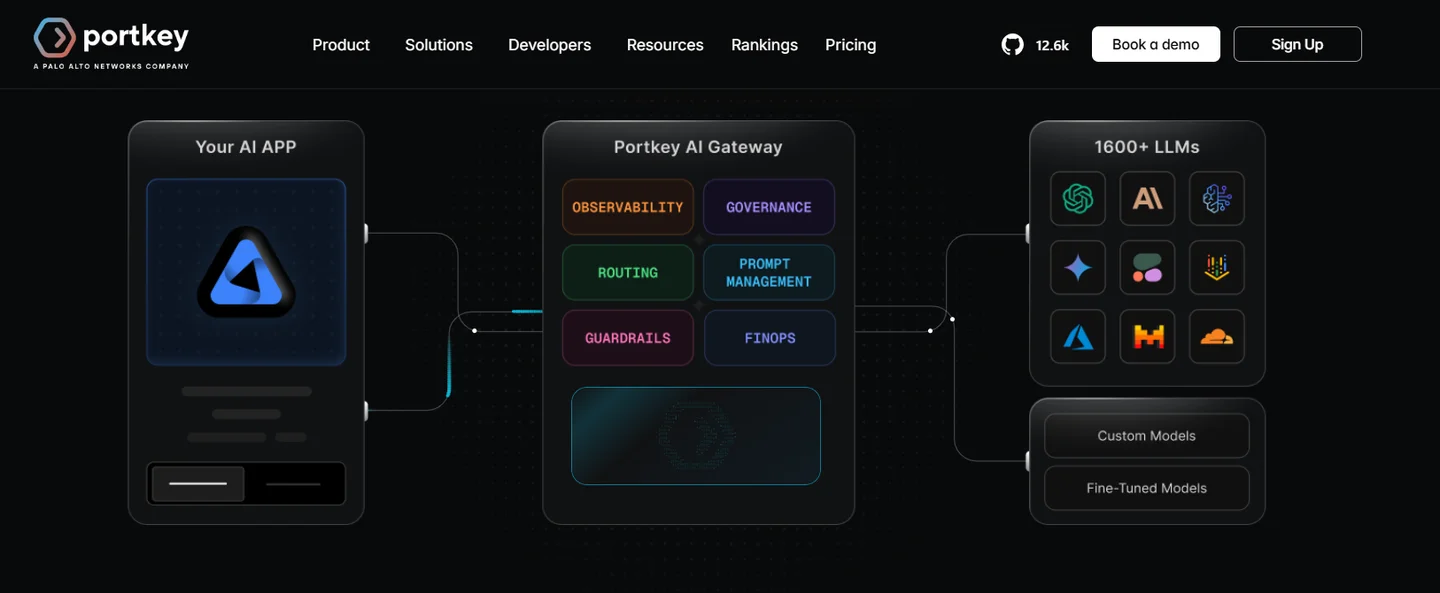1440x593 pixels.
Task: Select the PROMPT MANAGEMENT feature tile
Action: pyautogui.click(x=769, y=273)
